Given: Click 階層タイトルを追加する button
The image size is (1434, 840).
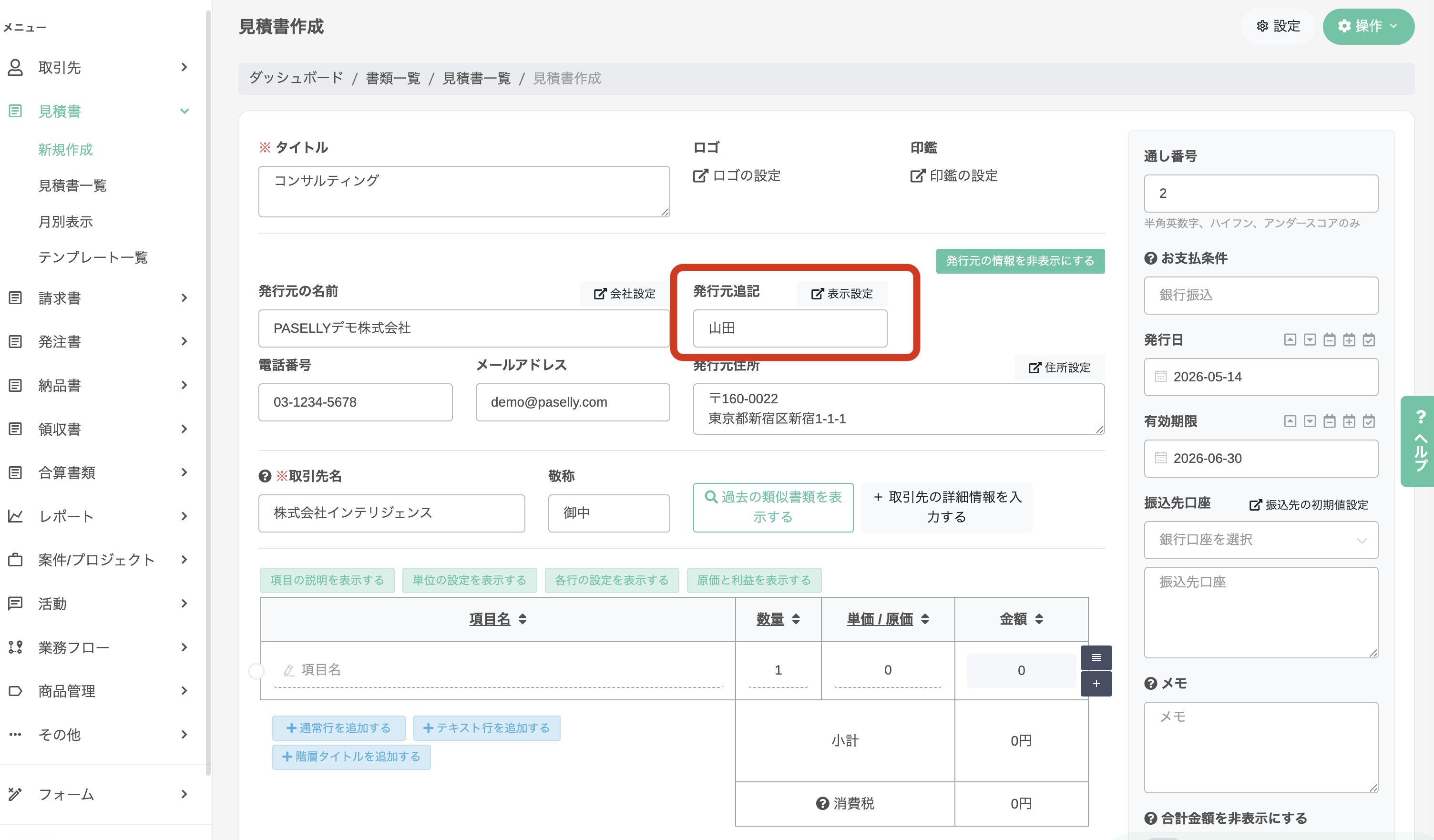Looking at the screenshot, I should [351, 757].
